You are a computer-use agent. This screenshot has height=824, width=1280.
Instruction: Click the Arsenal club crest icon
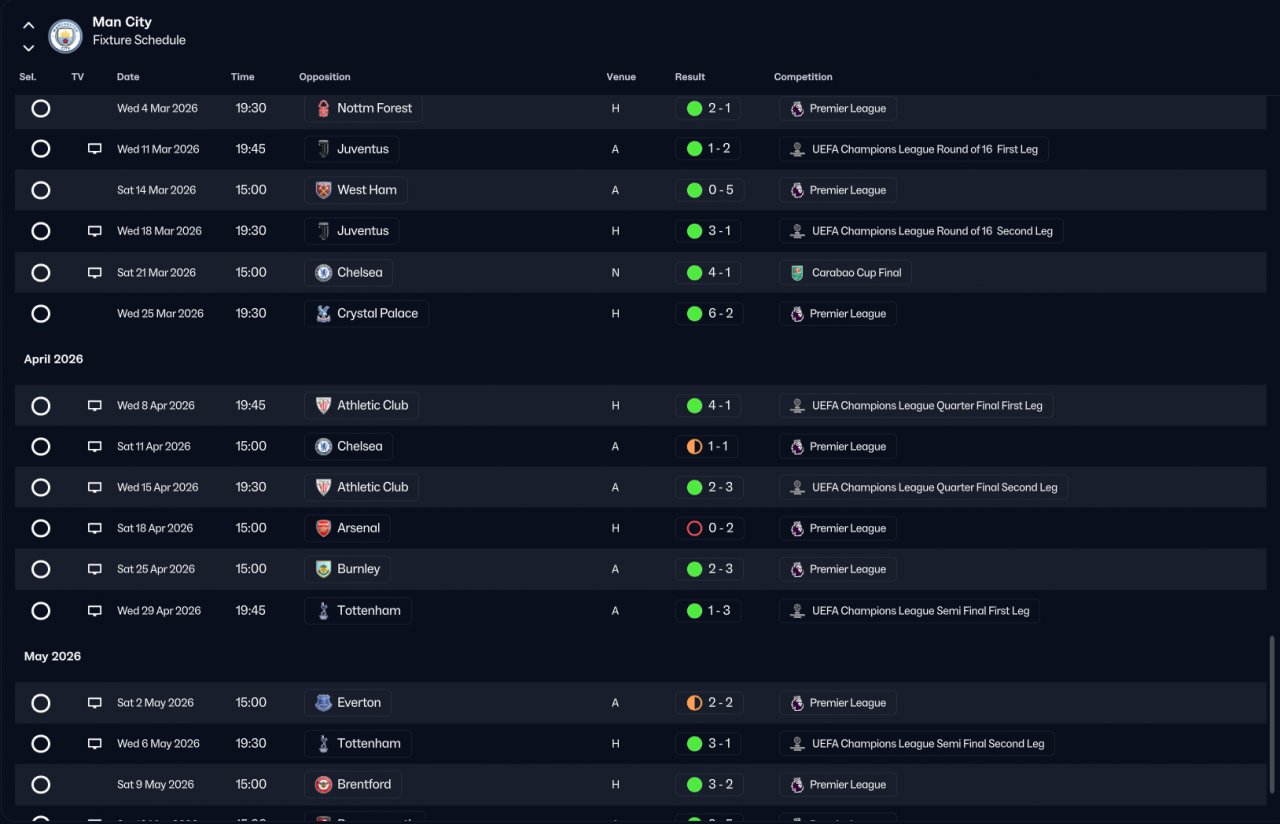pos(323,528)
